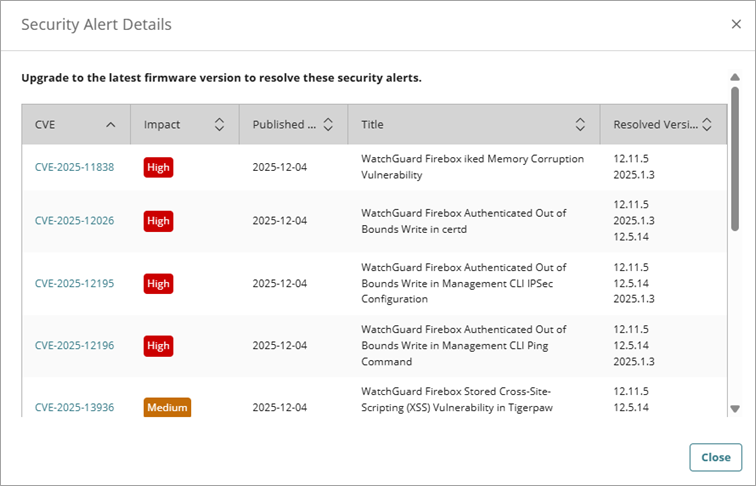Image resolution: width=756 pixels, height=486 pixels.
Task: Open the CVE-2025-12196 link
Action: pos(74,346)
